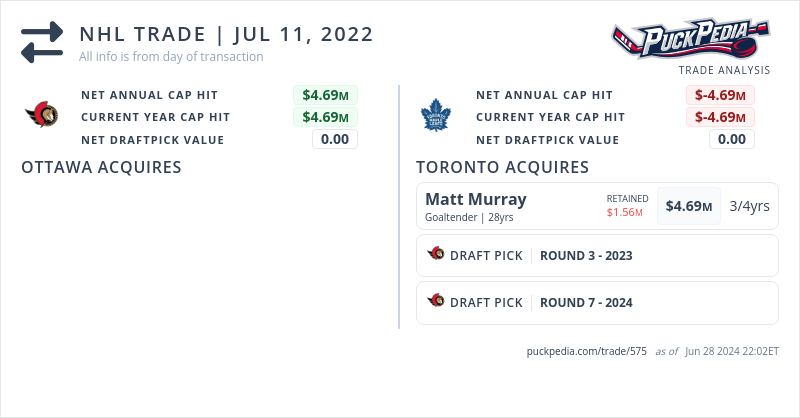Click Ottawa's green net annual cap hit
This screenshot has width=800, height=418.
click(326, 95)
